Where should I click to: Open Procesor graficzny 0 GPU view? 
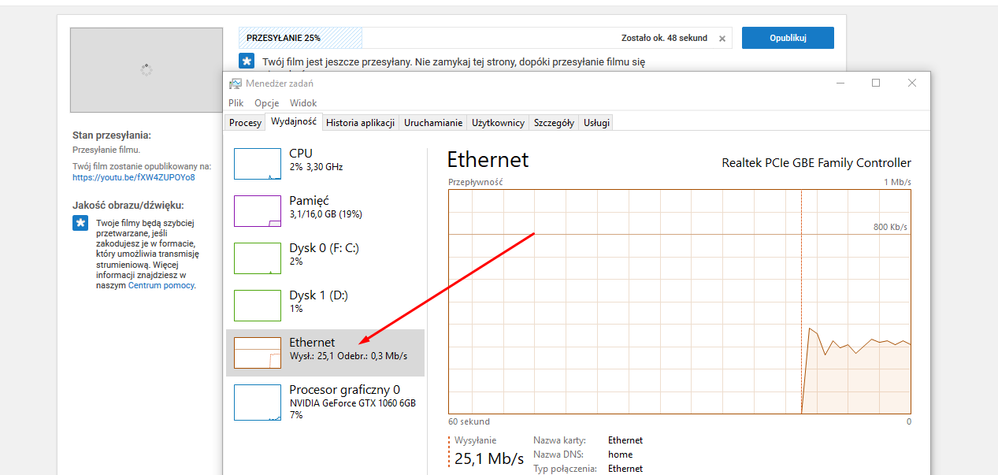(x=257, y=401)
